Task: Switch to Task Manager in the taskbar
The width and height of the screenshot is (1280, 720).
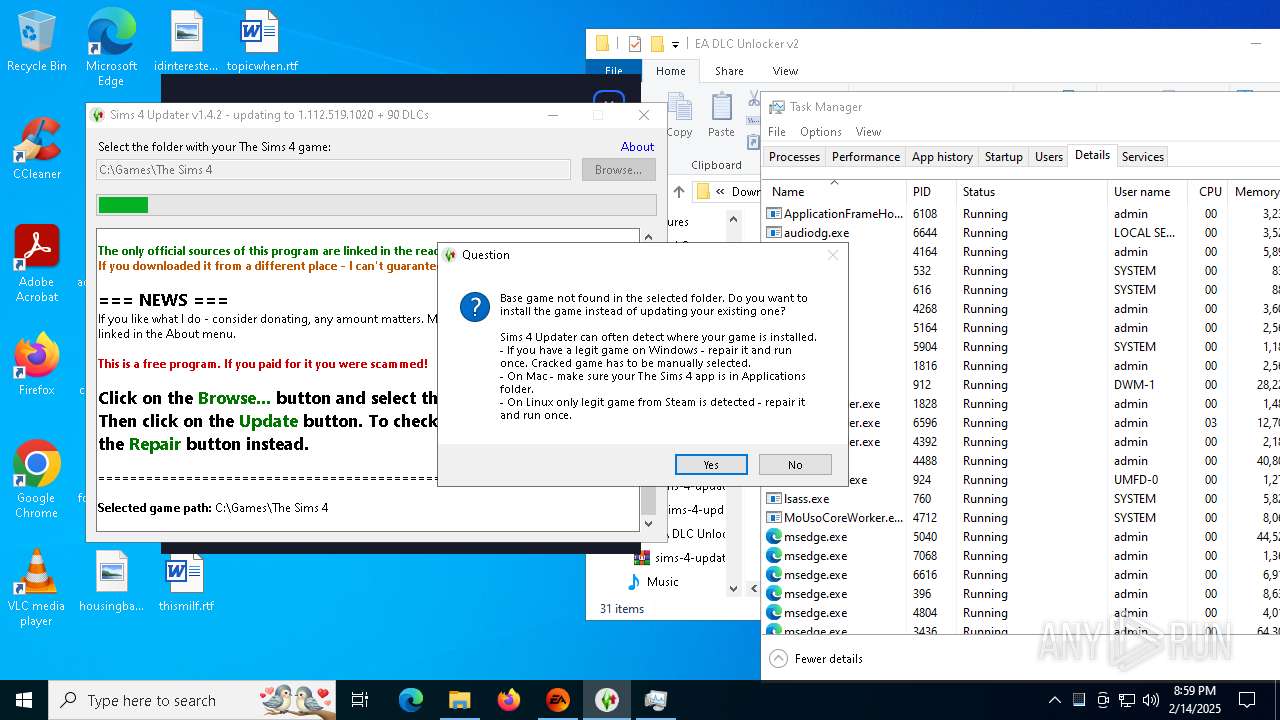Action: click(x=655, y=700)
